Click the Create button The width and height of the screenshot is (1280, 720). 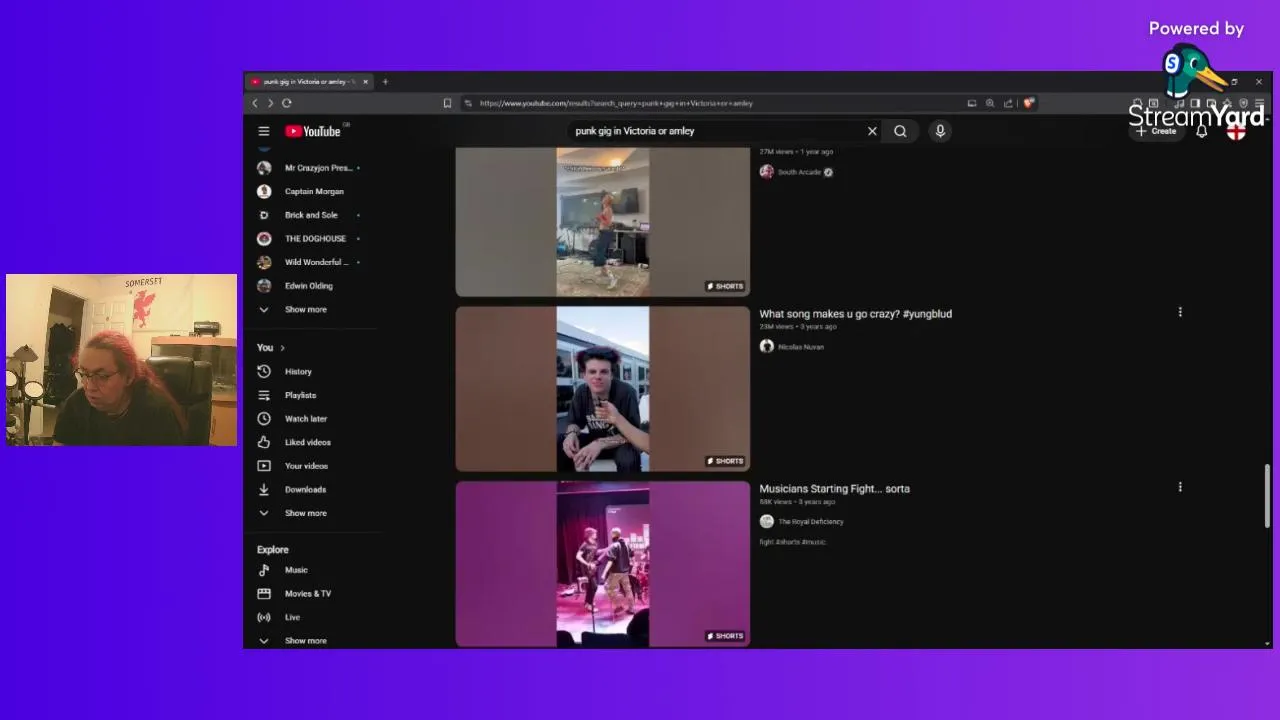click(x=1156, y=131)
